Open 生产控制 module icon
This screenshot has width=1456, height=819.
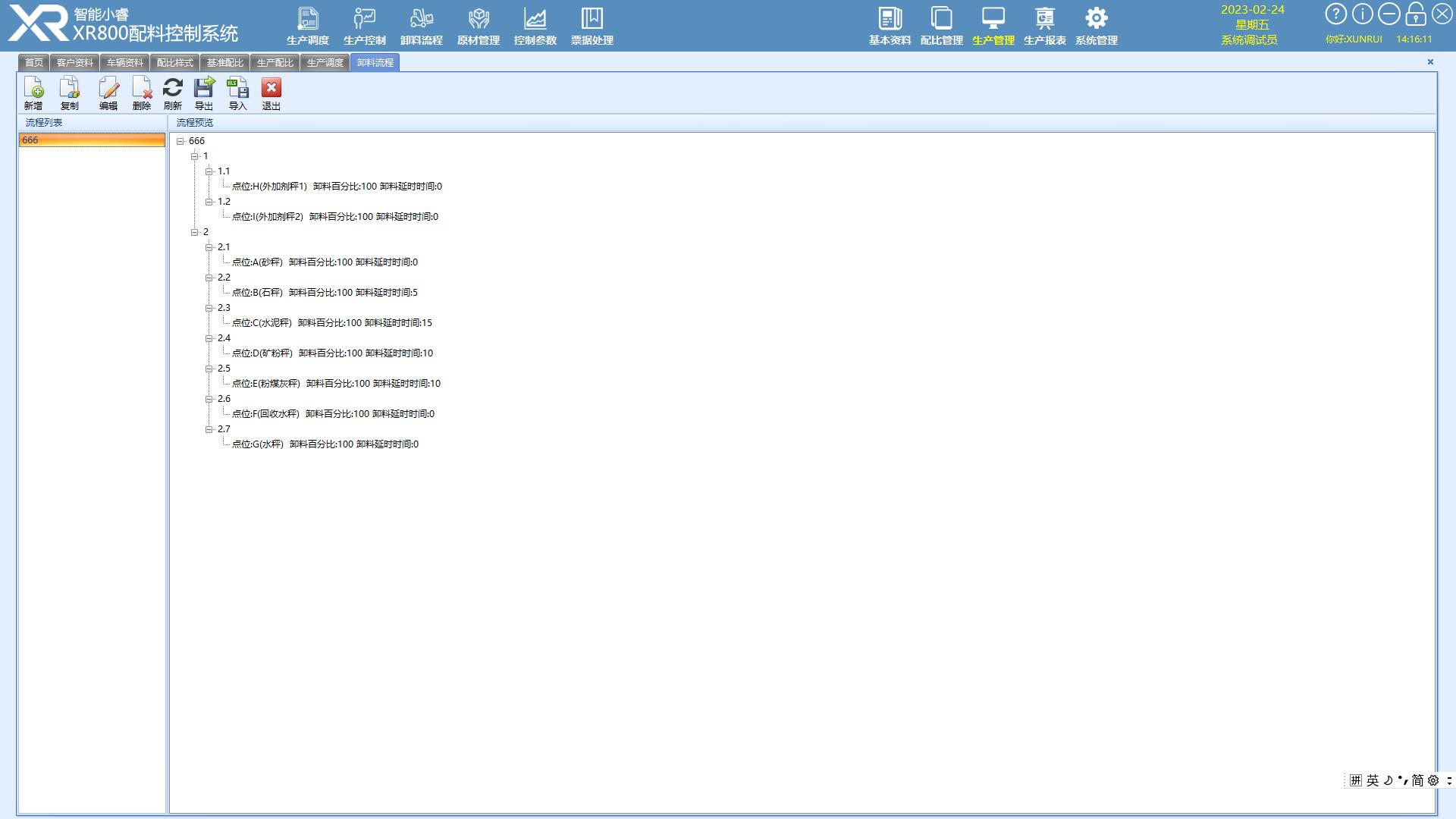(x=364, y=27)
